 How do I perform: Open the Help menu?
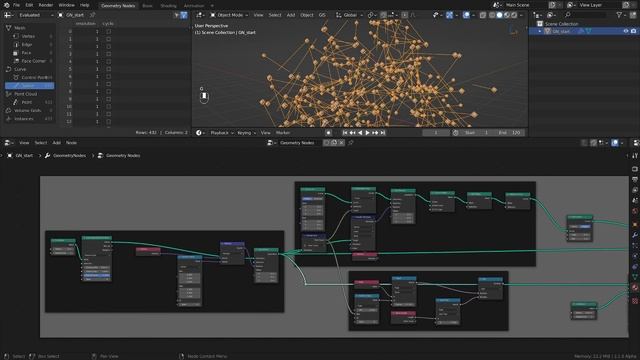pos(84,5)
